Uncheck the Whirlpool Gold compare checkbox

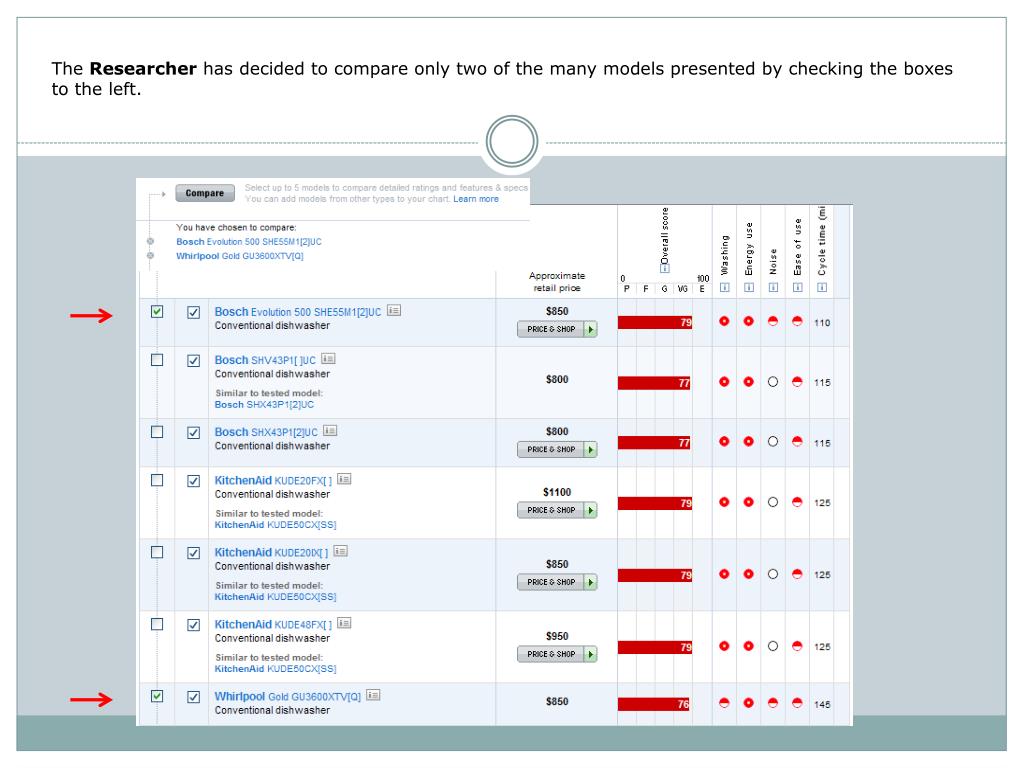(x=159, y=695)
